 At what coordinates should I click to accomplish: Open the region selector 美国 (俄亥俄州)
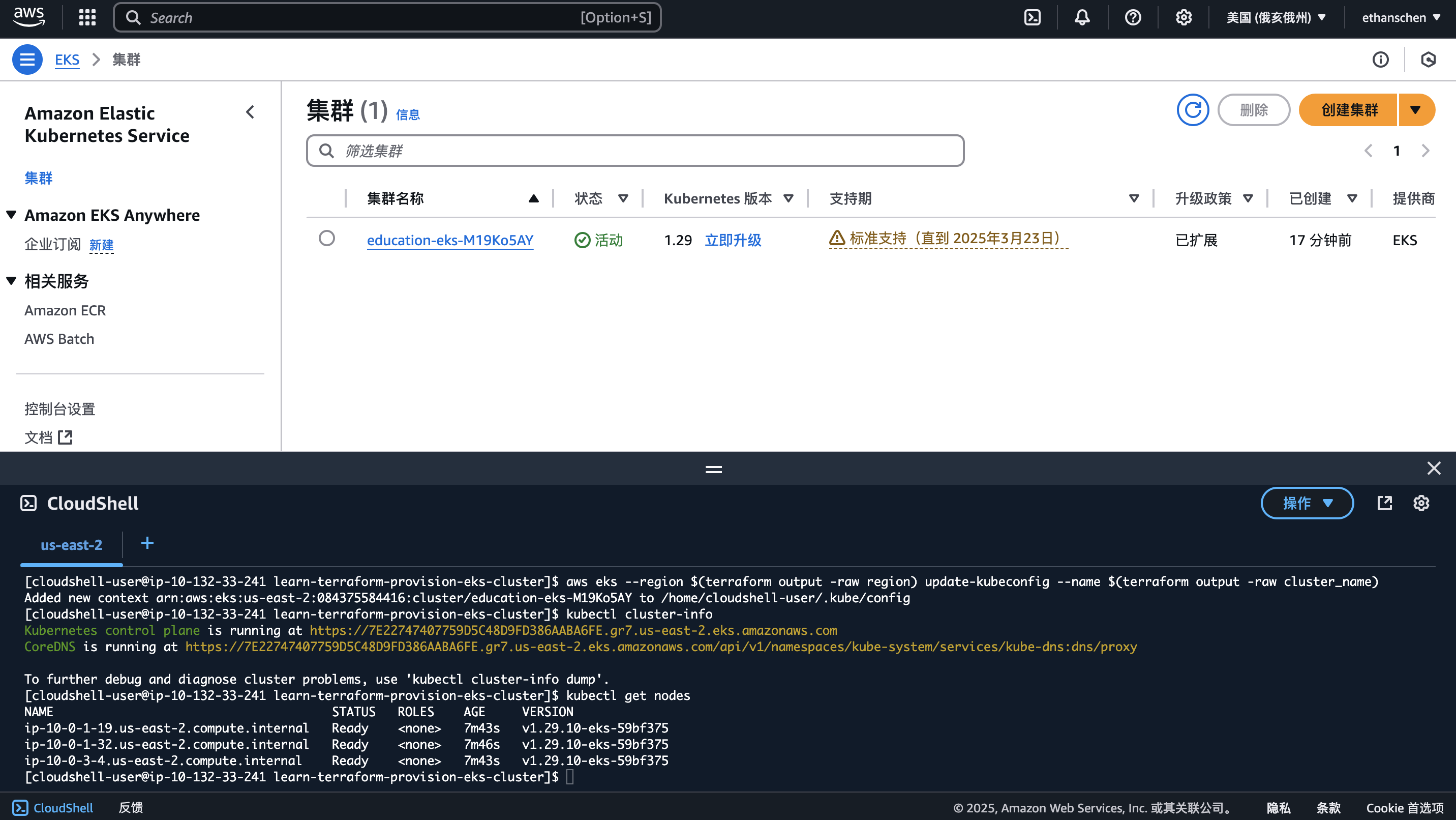pyautogui.click(x=1276, y=17)
